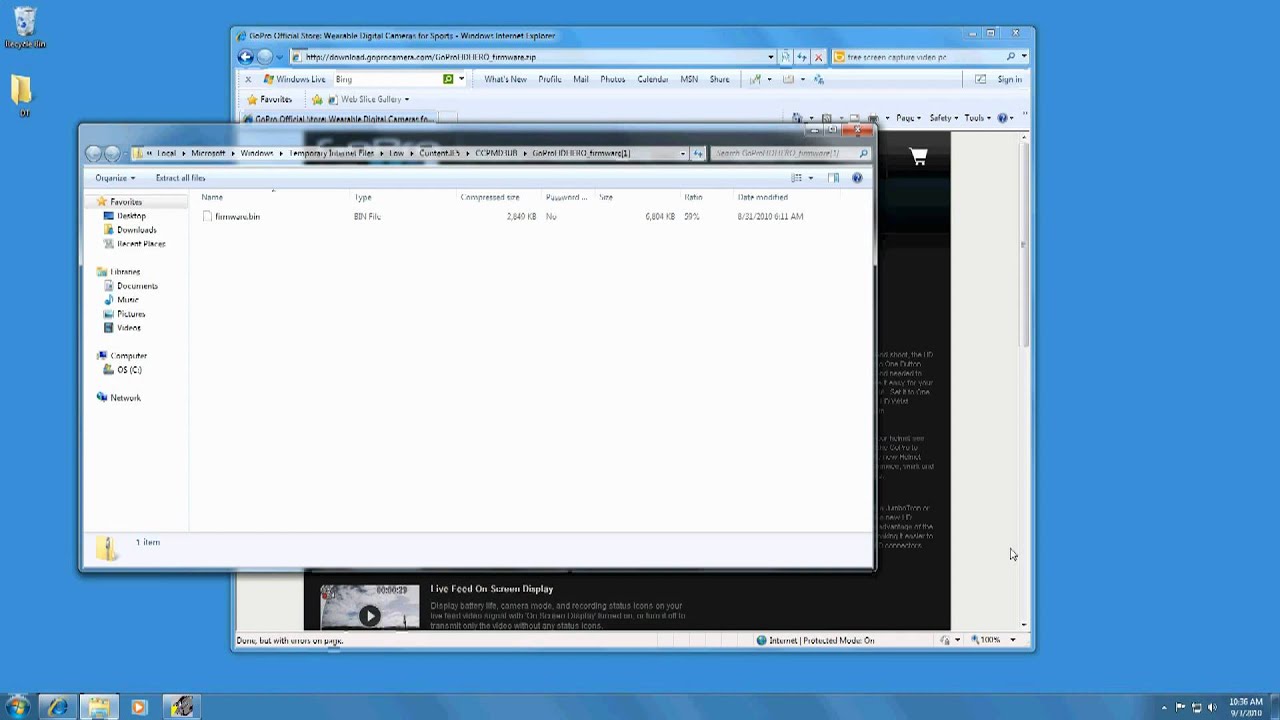The height and width of the screenshot is (720, 1280).
Task: Open Mail in Windows Live toolbar
Action: click(580, 79)
